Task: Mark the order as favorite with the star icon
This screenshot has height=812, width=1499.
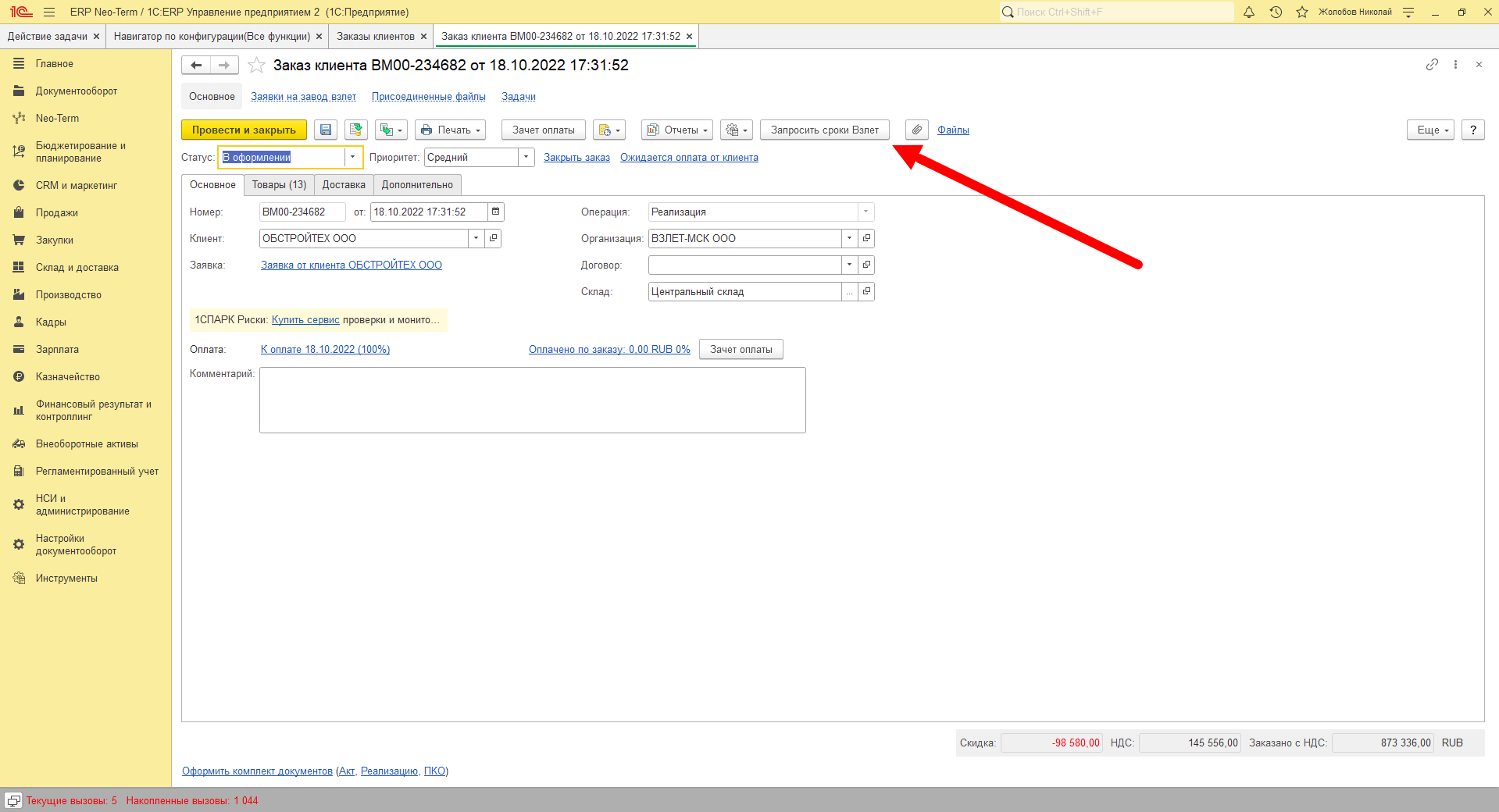Action: tap(256, 66)
